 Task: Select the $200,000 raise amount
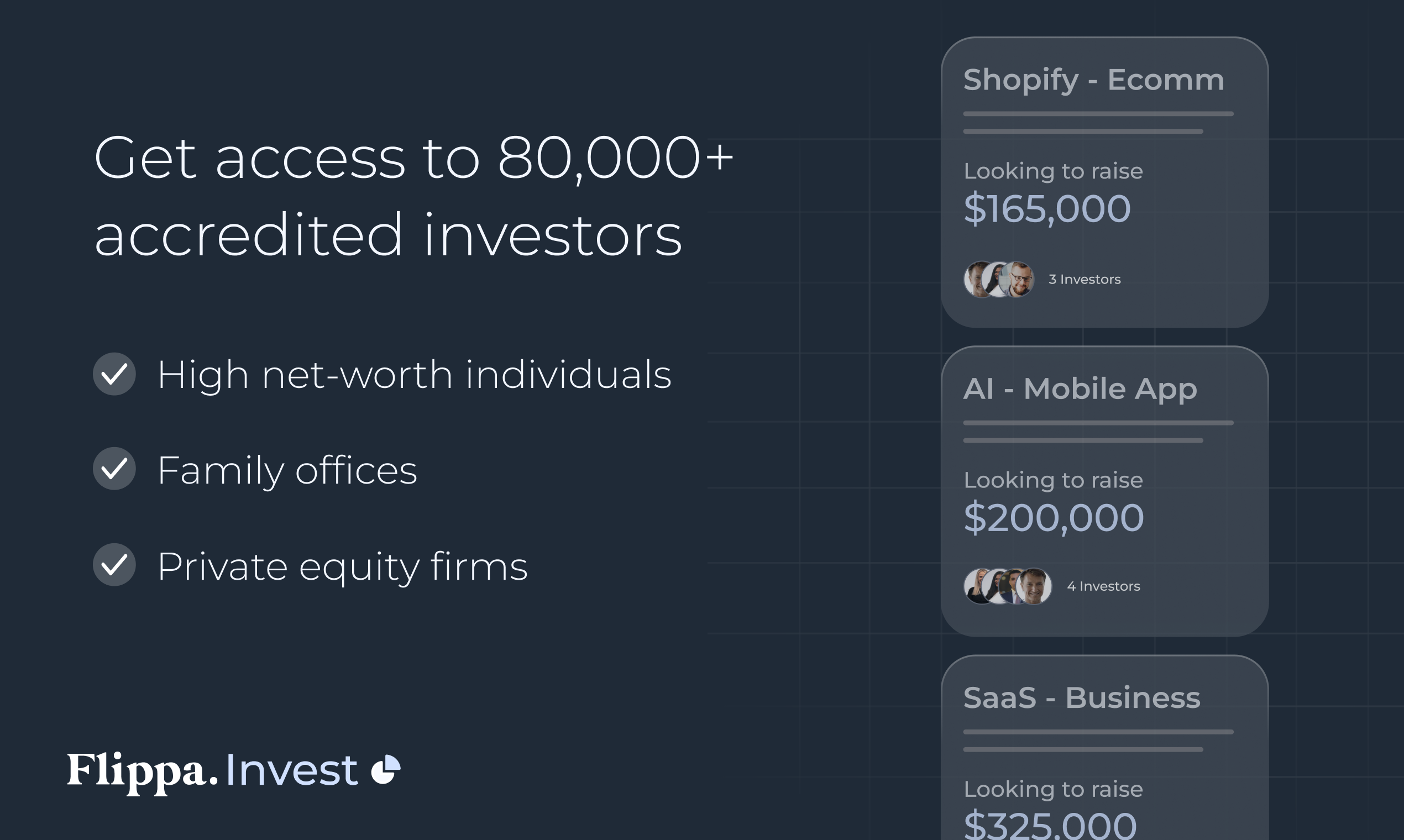click(1054, 517)
